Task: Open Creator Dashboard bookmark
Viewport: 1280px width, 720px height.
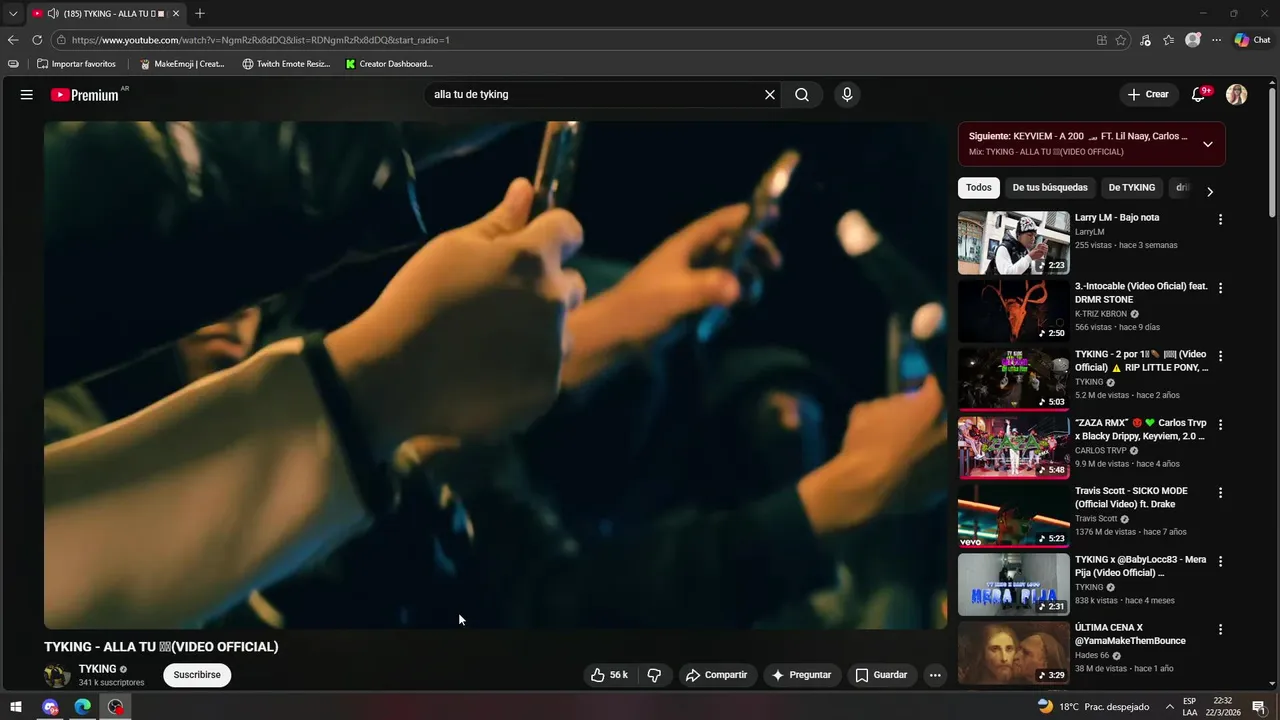Action: (x=389, y=64)
